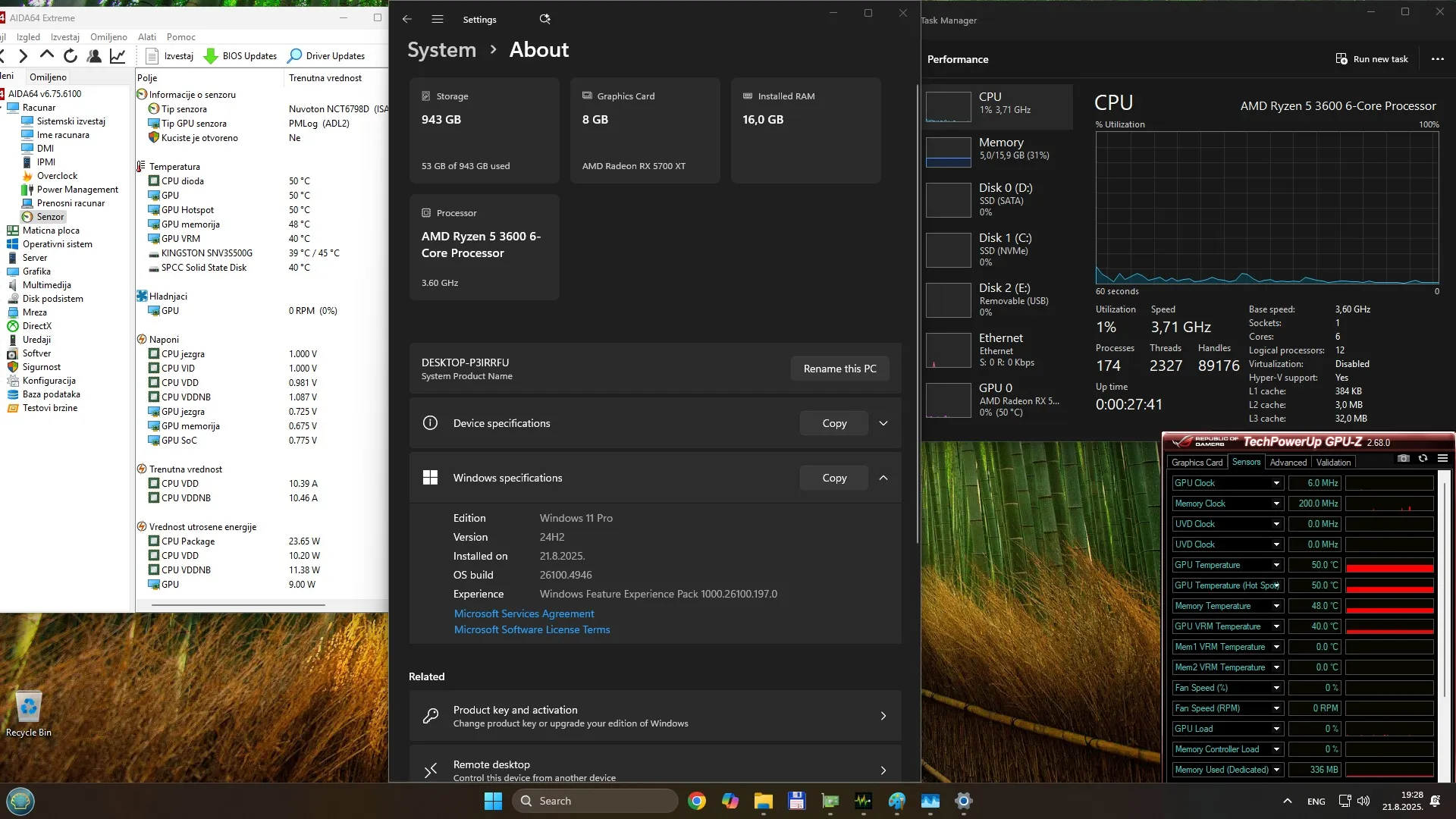
Task: Expand Device specifications section
Action: (883, 423)
